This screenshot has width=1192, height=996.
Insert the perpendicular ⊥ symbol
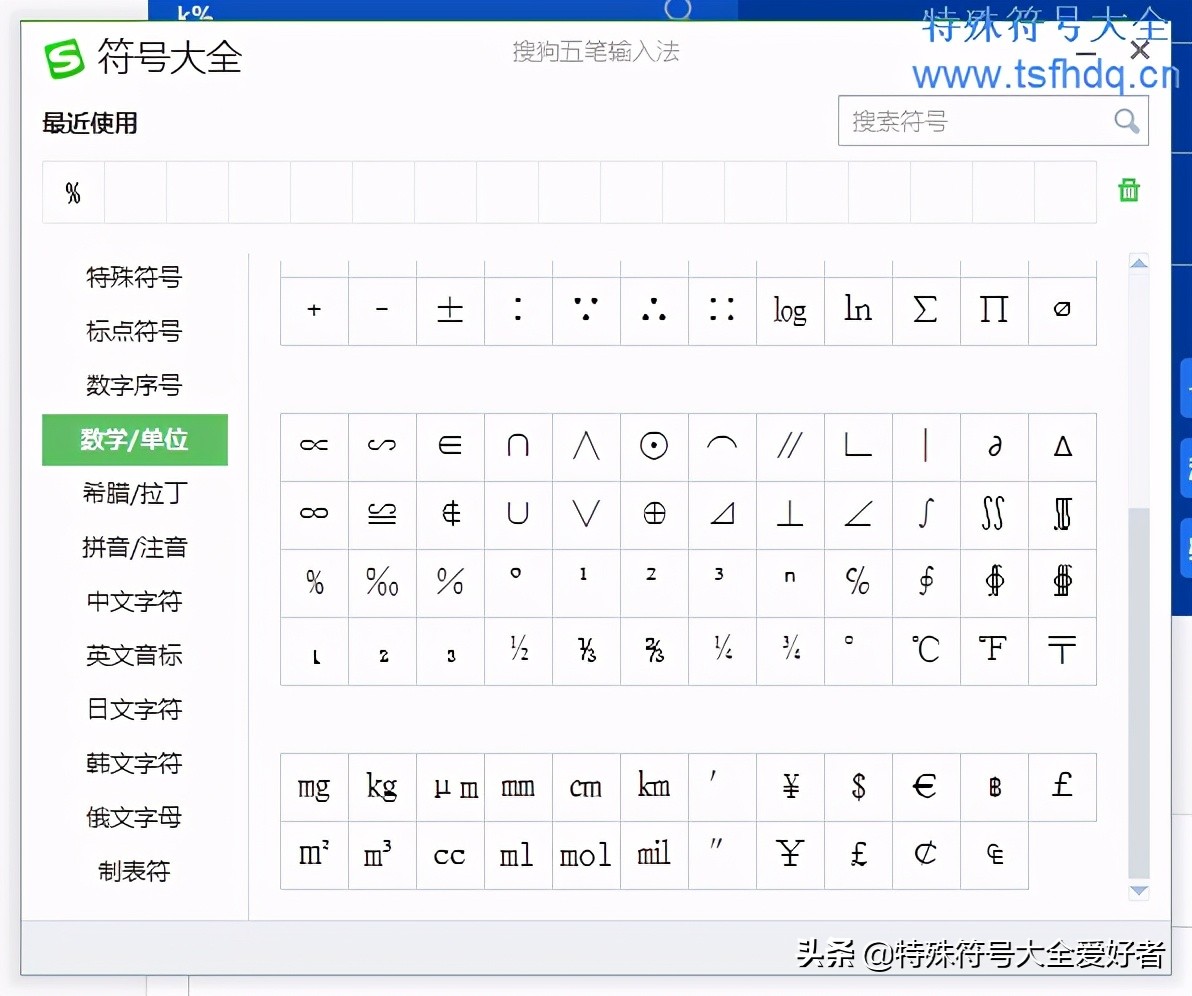pos(790,514)
